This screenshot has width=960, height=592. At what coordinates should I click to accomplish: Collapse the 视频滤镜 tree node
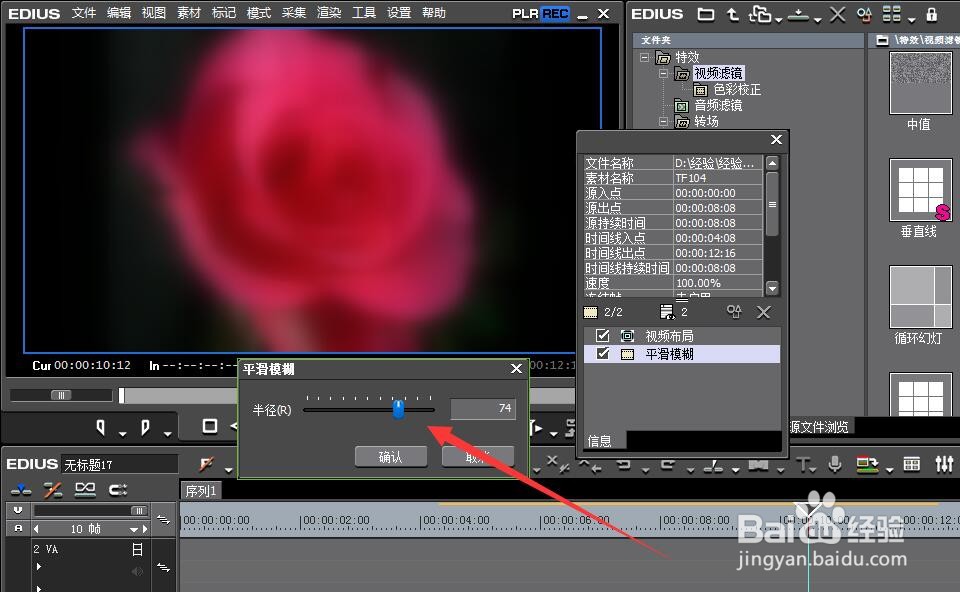pyautogui.click(x=664, y=73)
